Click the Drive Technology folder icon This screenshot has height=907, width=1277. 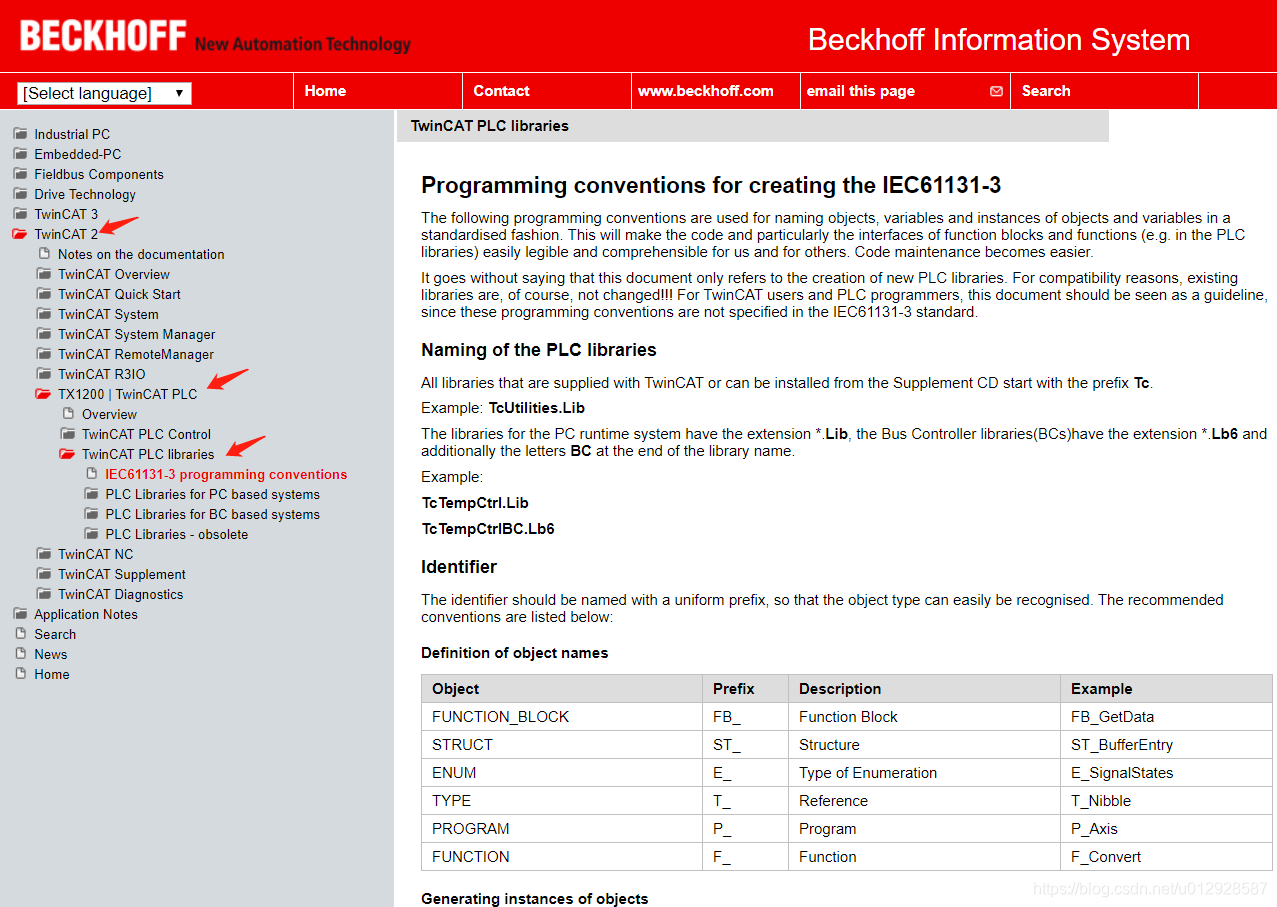pyautogui.click(x=20, y=194)
